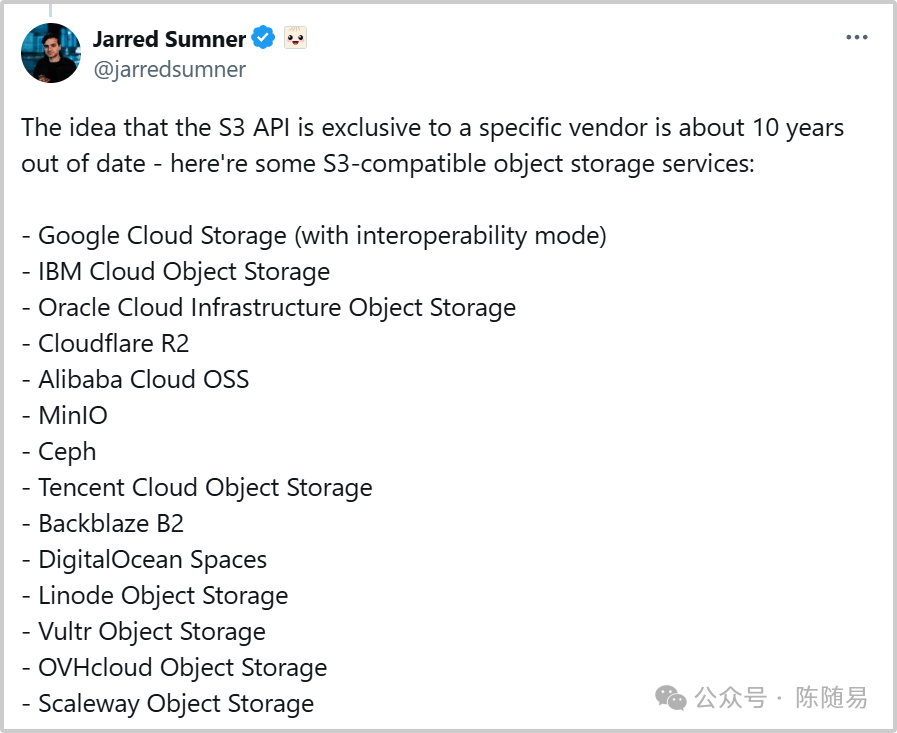The width and height of the screenshot is (897, 733).
Task: Click the Scaleway Object Storage line
Action: [x=168, y=704]
